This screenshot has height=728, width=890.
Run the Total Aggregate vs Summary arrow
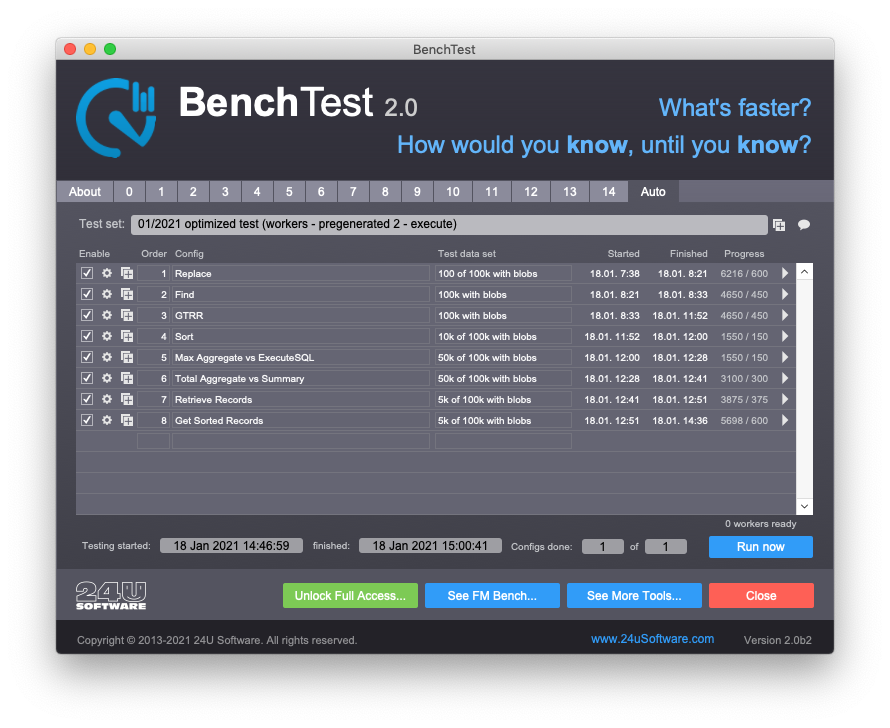pos(785,378)
